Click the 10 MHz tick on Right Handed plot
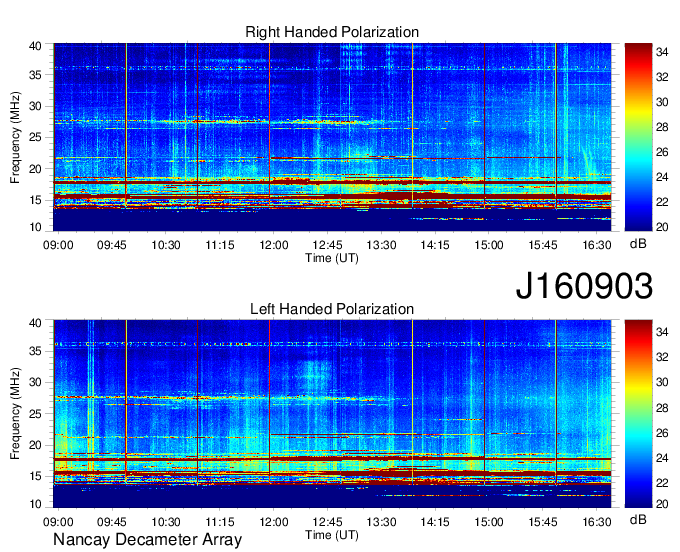The width and height of the screenshot is (680, 552). tap(36, 227)
